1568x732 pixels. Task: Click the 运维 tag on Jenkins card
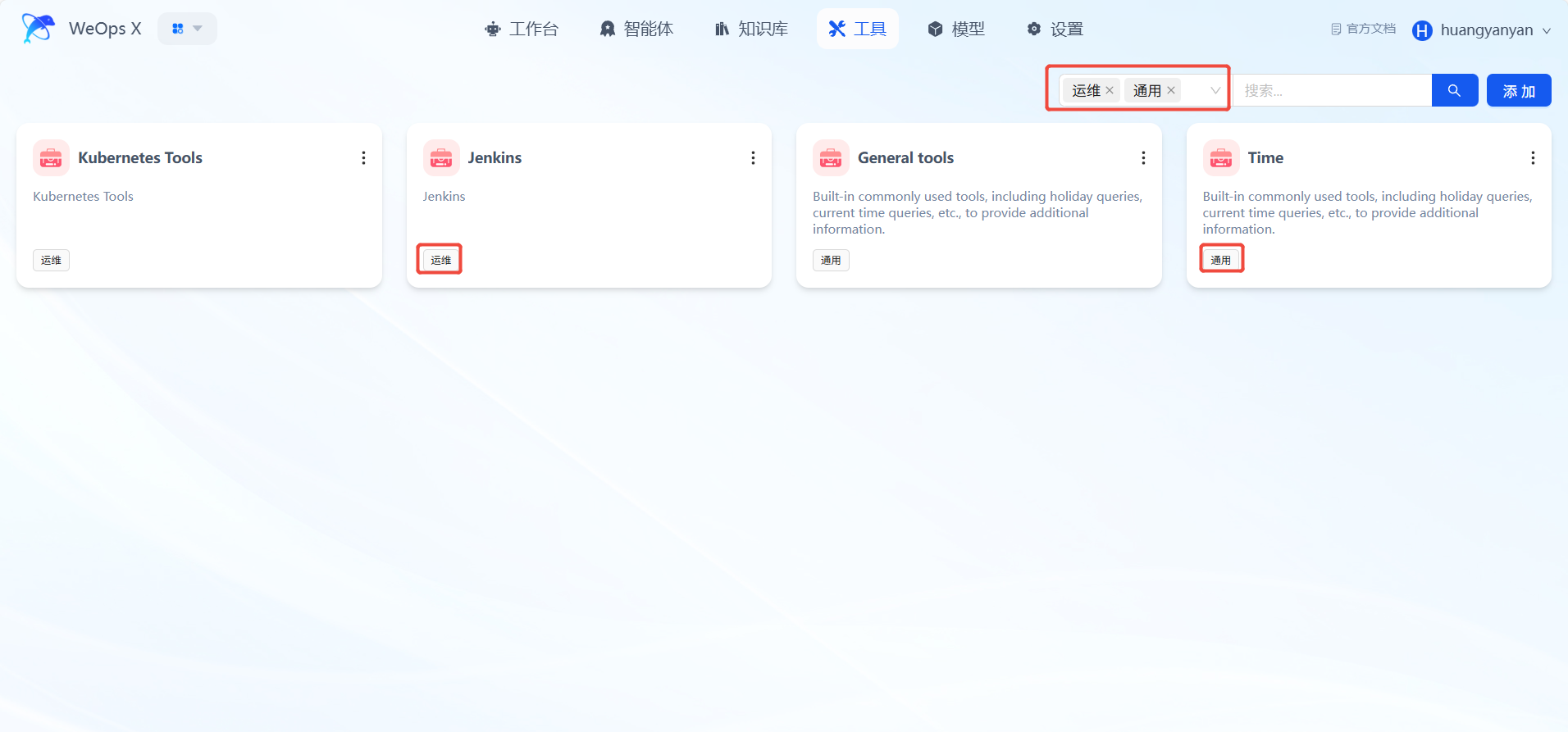point(441,260)
